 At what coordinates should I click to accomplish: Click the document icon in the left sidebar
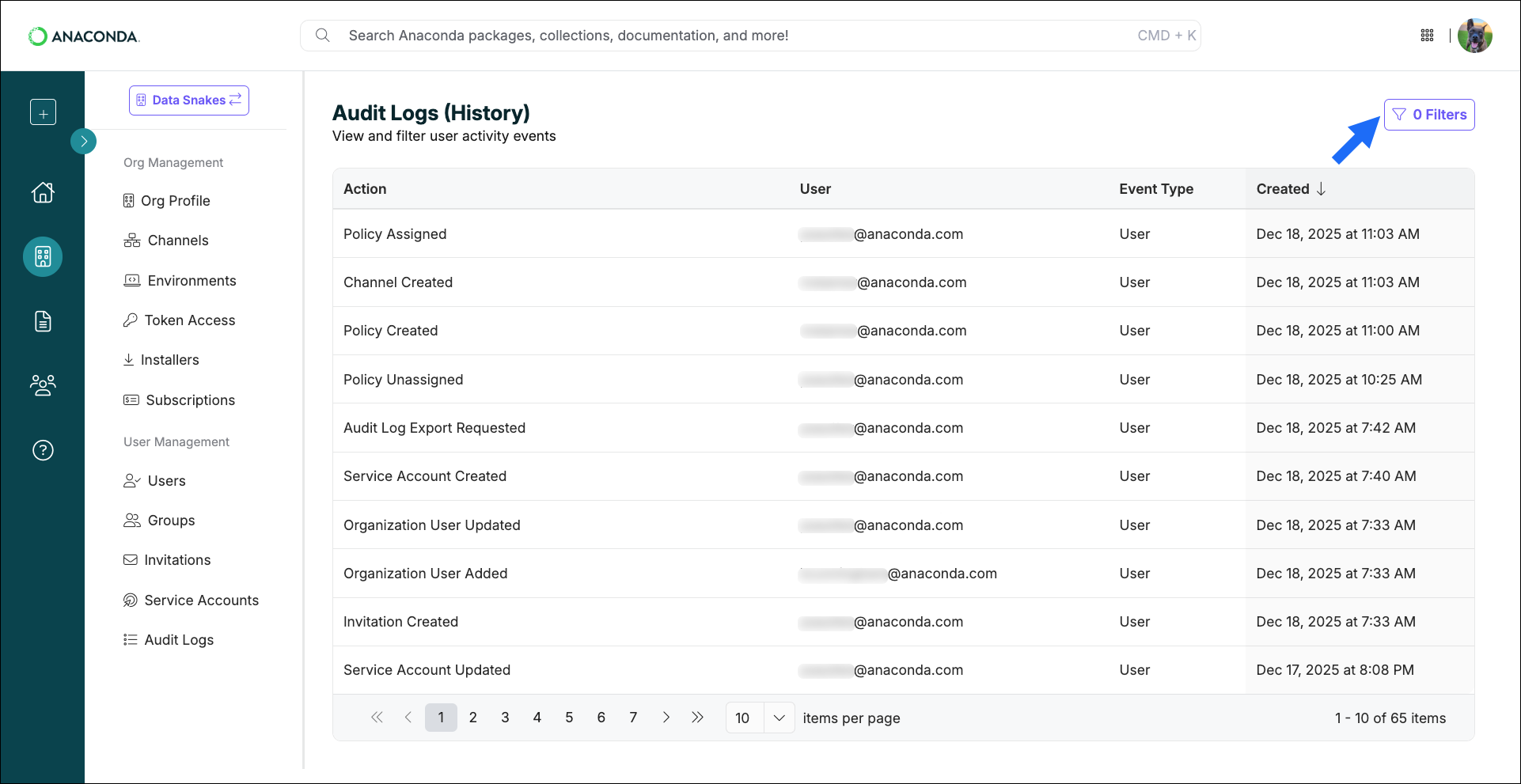(43, 320)
